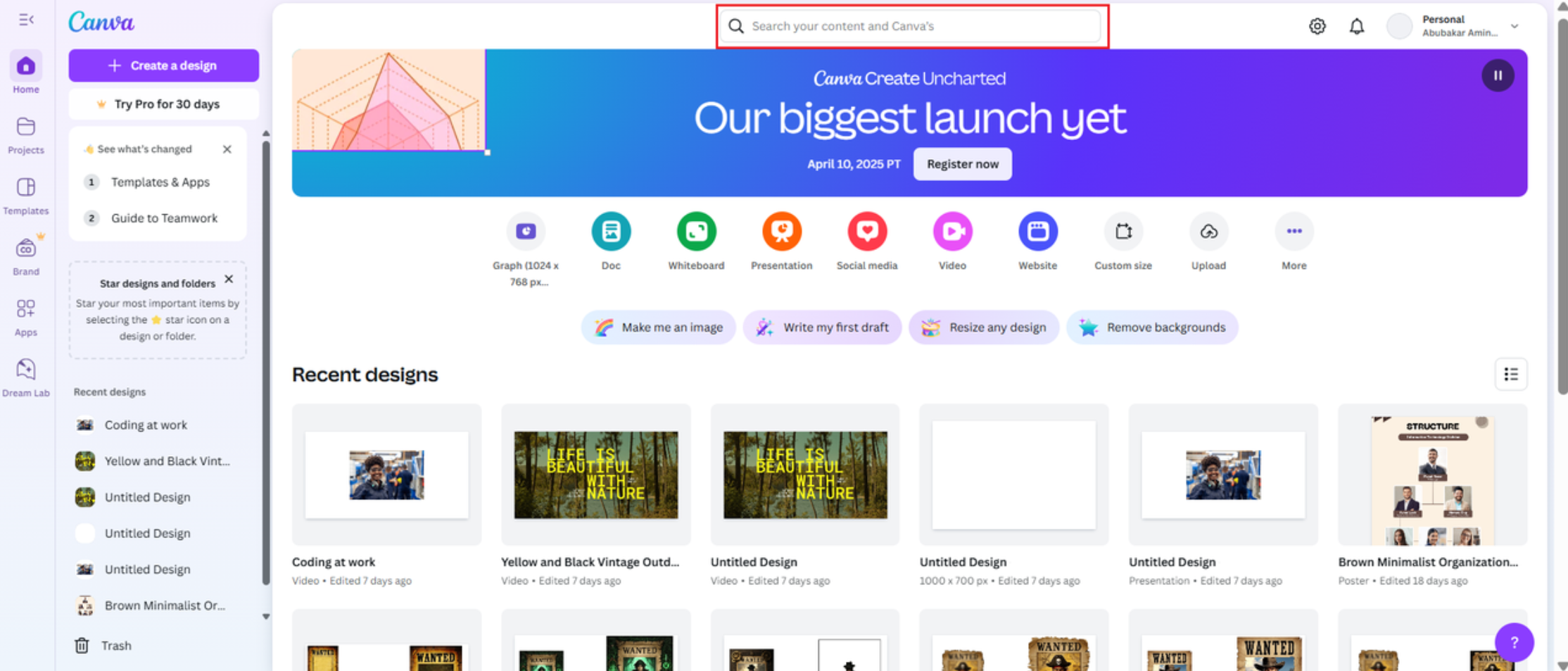The width and height of the screenshot is (1568, 671).
Task: Open the help question mark button
Action: (1515, 642)
